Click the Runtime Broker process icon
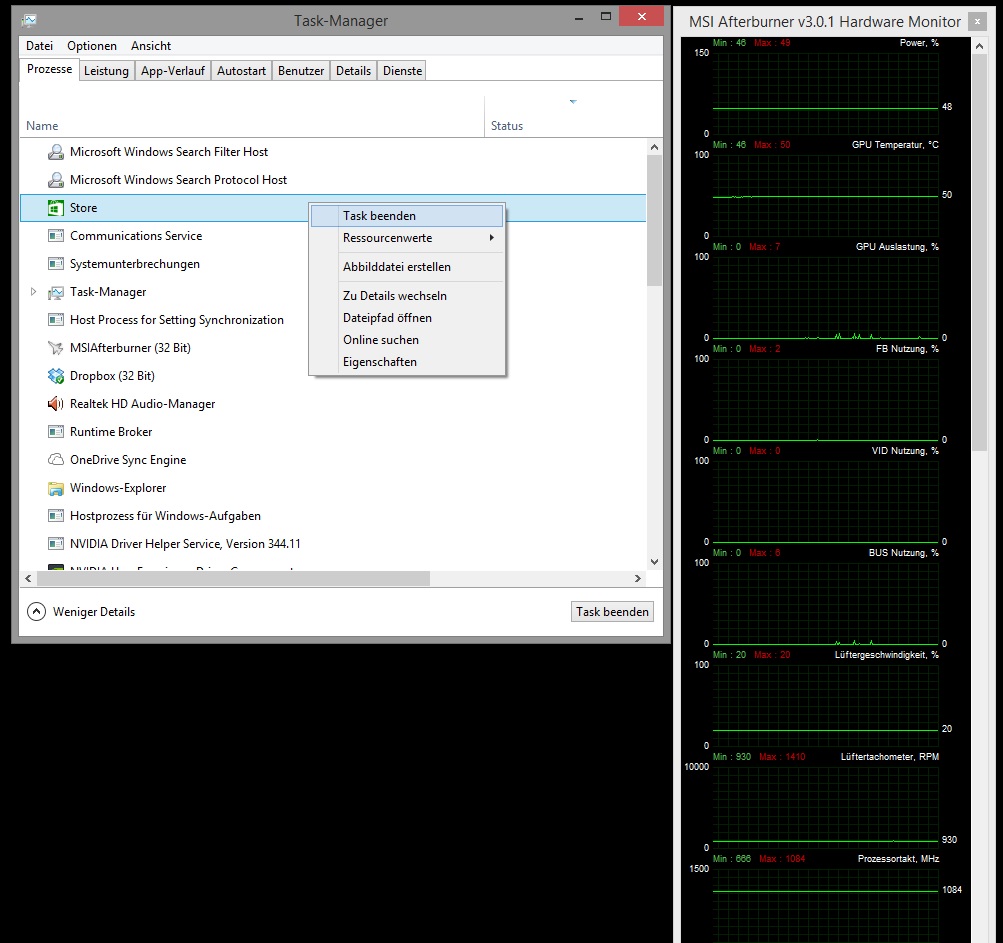Screen dimensions: 1003x943 point(56,432)
